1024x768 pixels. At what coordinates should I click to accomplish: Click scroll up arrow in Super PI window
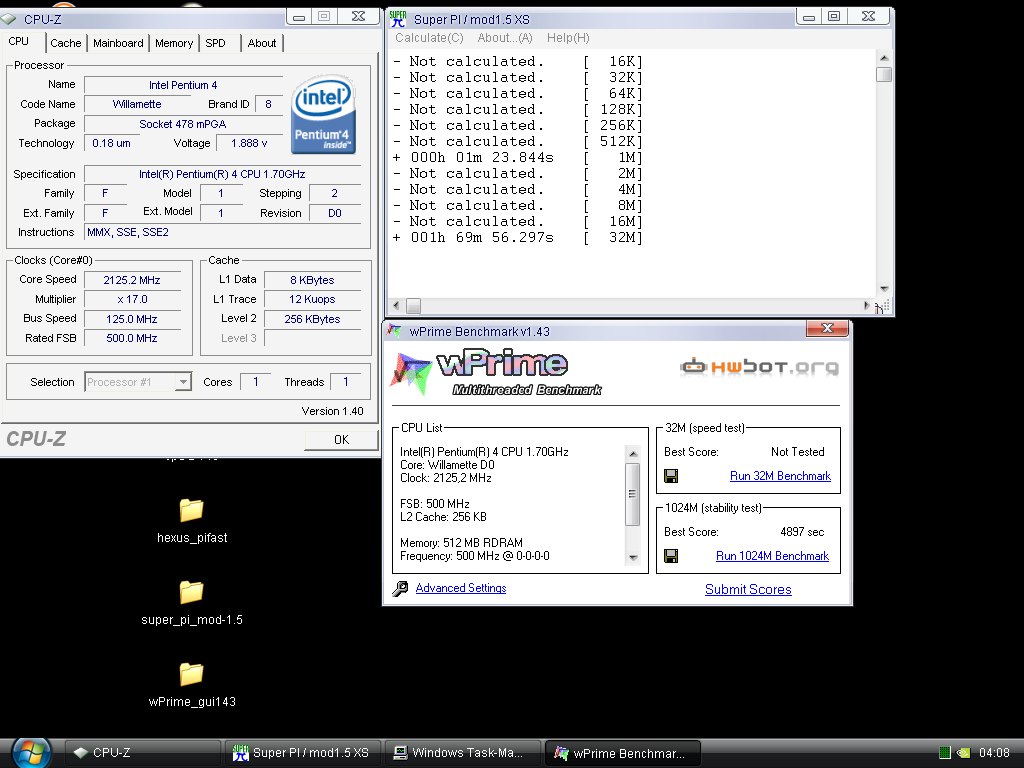pos(884,59)
